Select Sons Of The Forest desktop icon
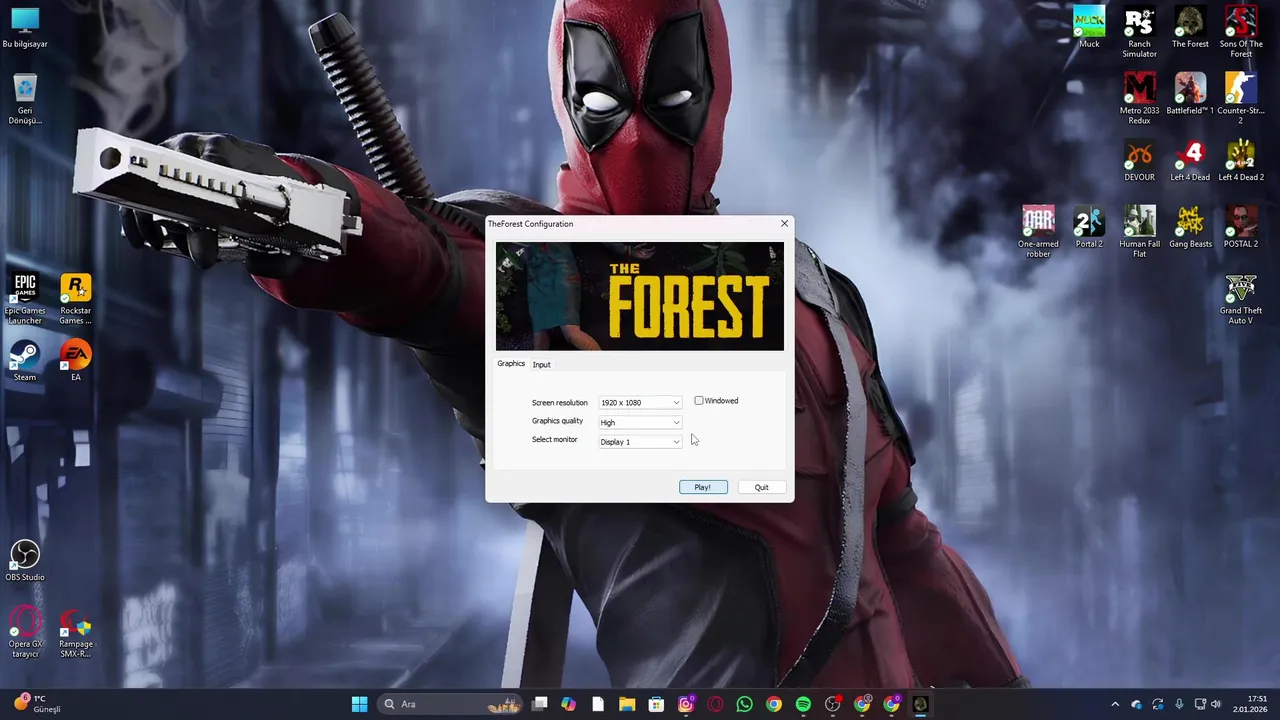 pyautogui.click(x=1241, y=32)
